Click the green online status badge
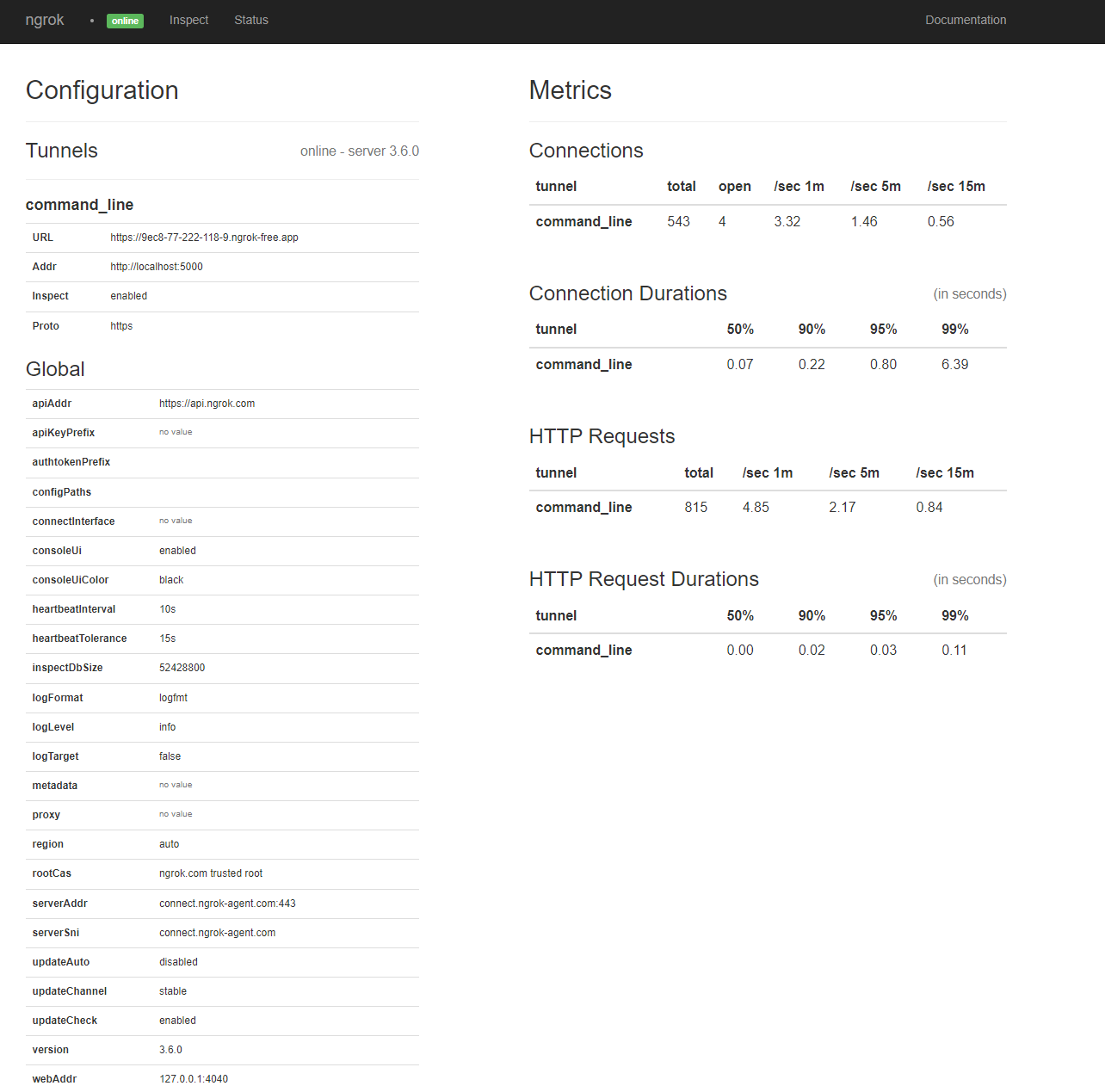The width and height of the screenshot is (1105, 1092). point(125,21)
